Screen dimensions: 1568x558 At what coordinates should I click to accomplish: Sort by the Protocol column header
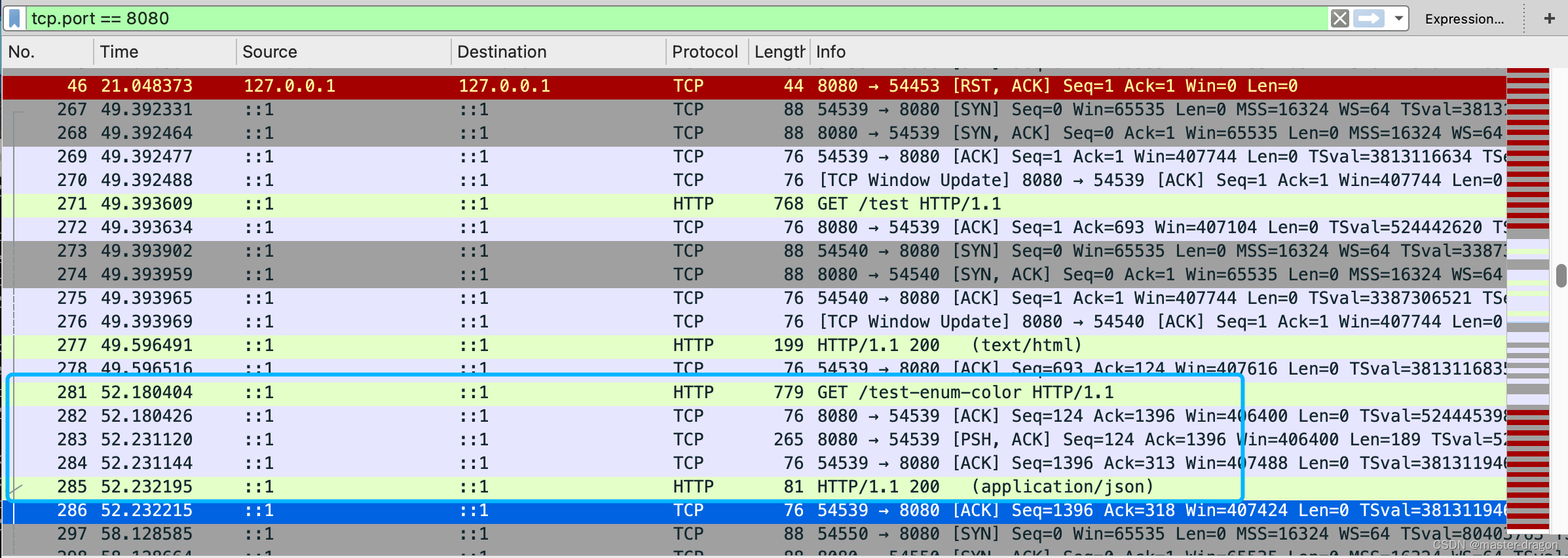click(707, 52)
